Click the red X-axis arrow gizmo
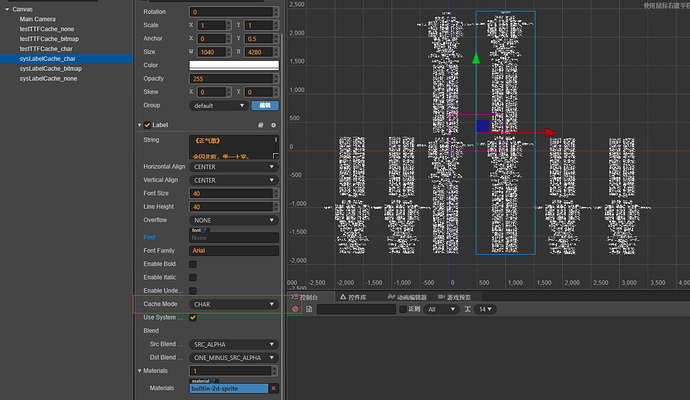Image resolution: width=690 pixels, height=400 pixels. point(548,132)
